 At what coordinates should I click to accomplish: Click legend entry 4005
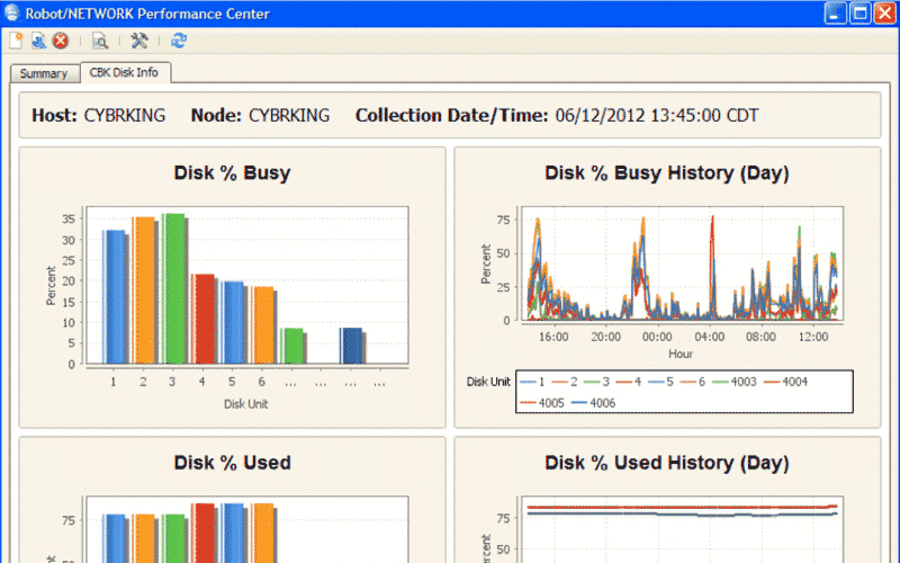pyautogui.click(x=542, y=403)
